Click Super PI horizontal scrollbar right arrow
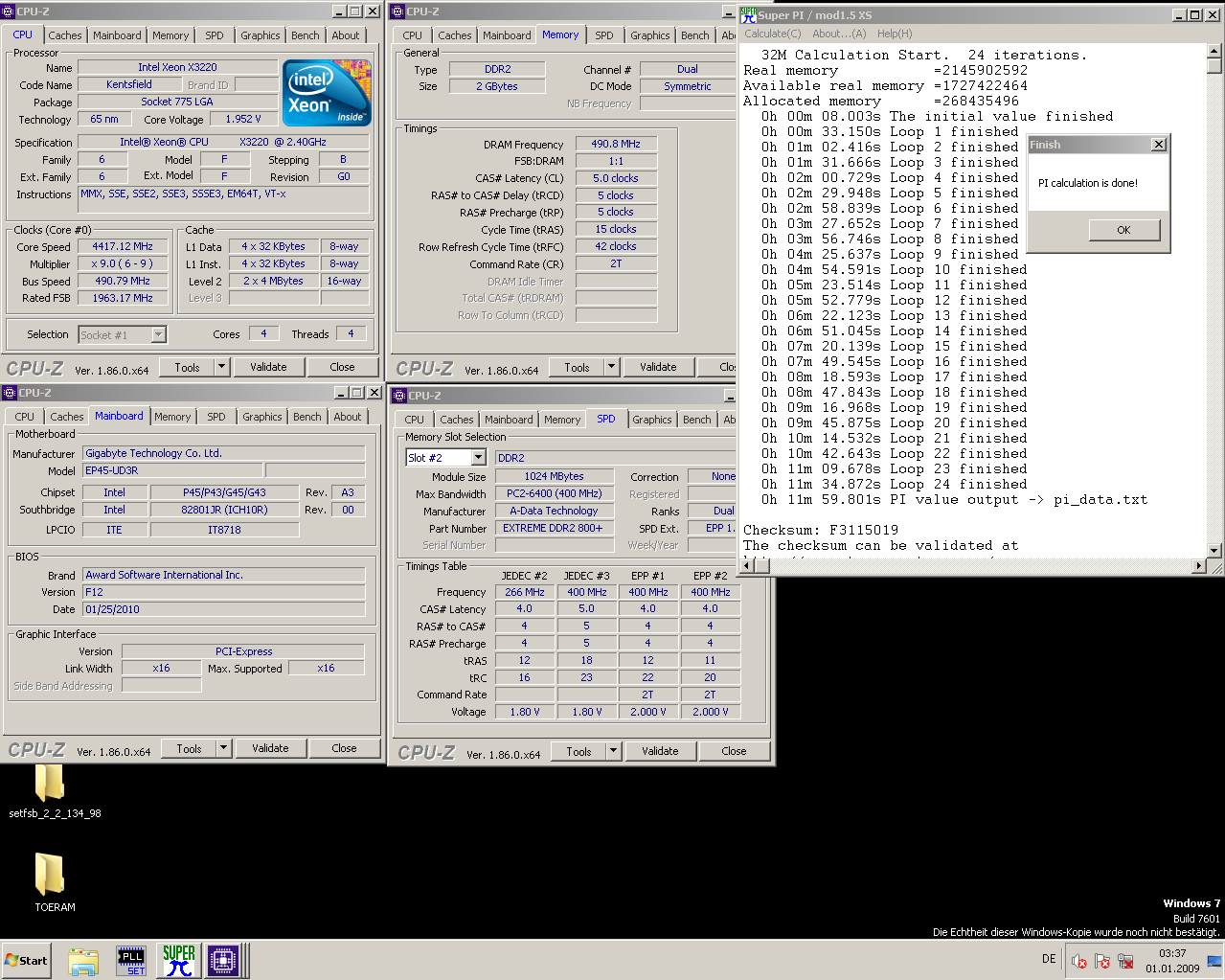Screen dimensions: 1225x980 1198,566
